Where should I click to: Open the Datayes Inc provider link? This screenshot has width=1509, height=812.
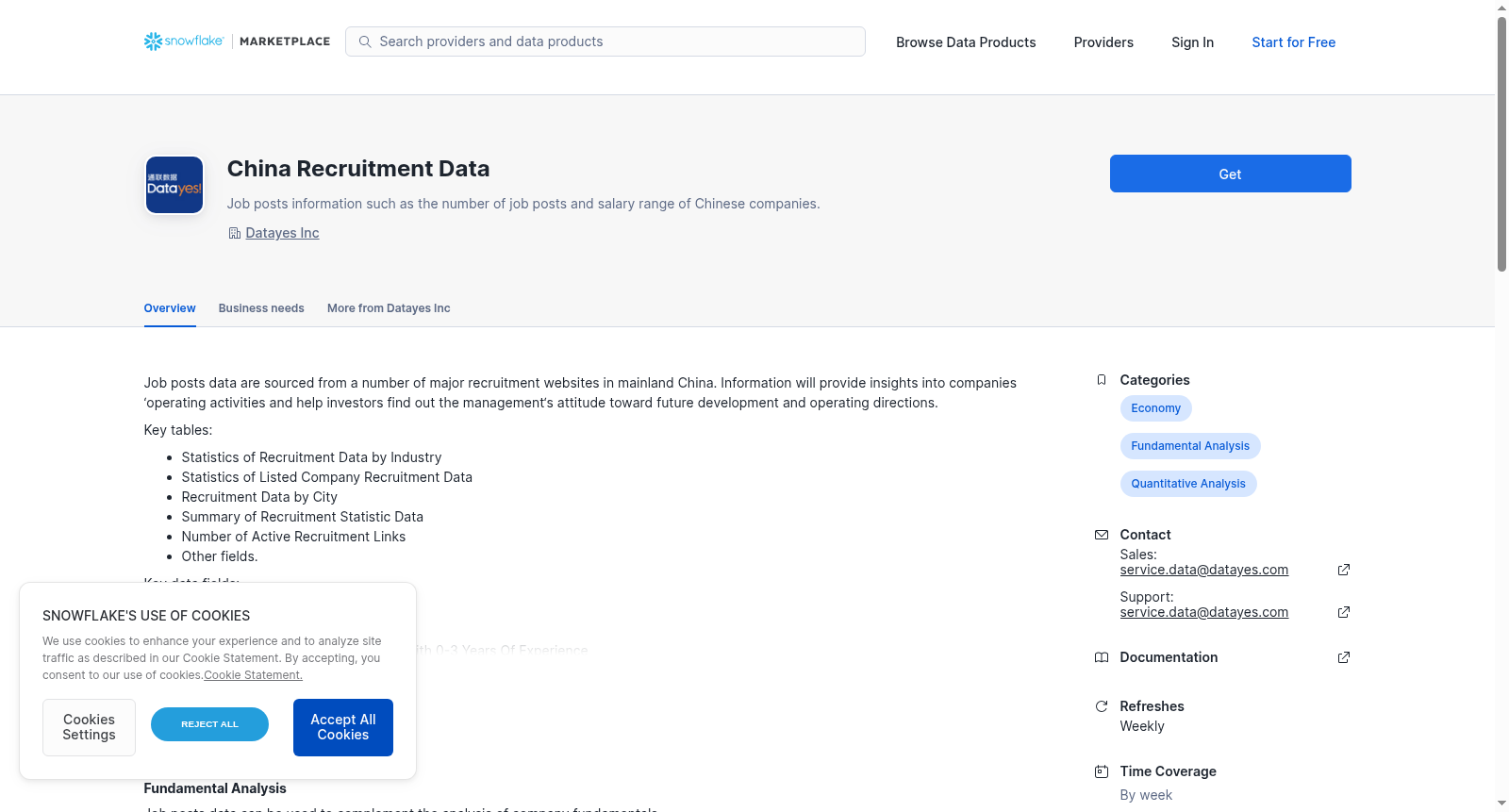[282, 233]
